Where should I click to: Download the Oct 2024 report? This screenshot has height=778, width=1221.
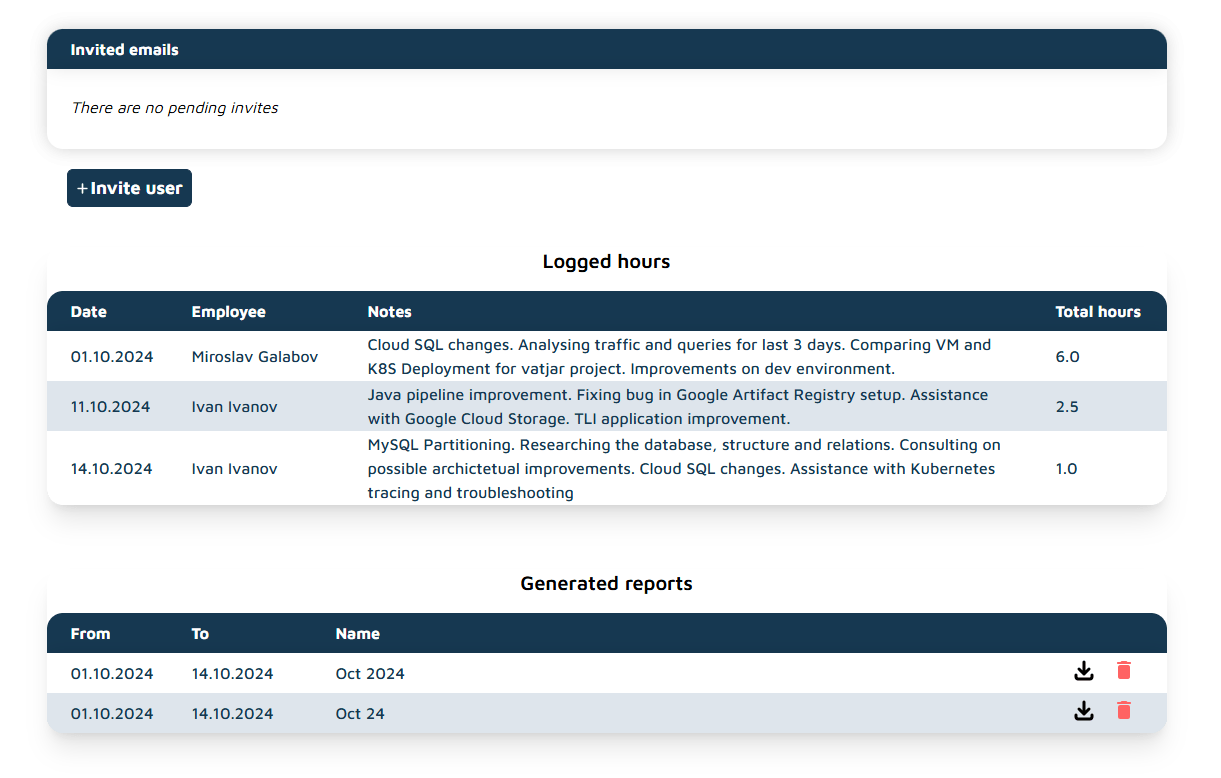1083,671
